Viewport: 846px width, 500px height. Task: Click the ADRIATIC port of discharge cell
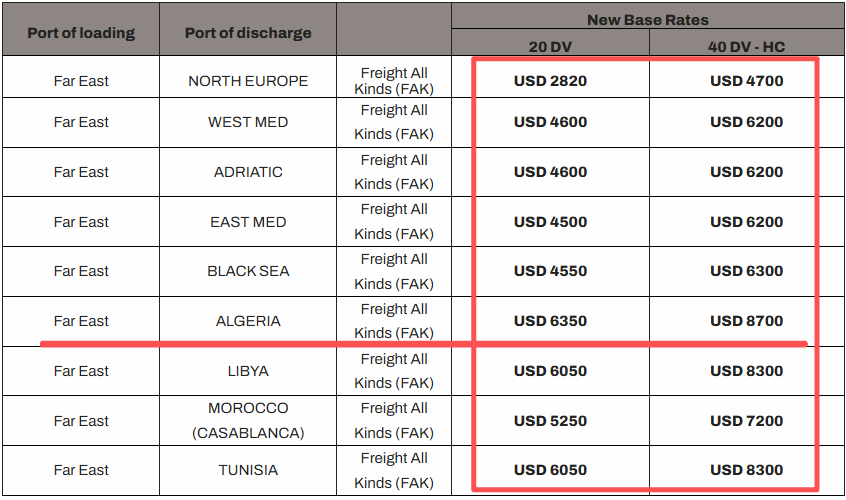[248, 172]
